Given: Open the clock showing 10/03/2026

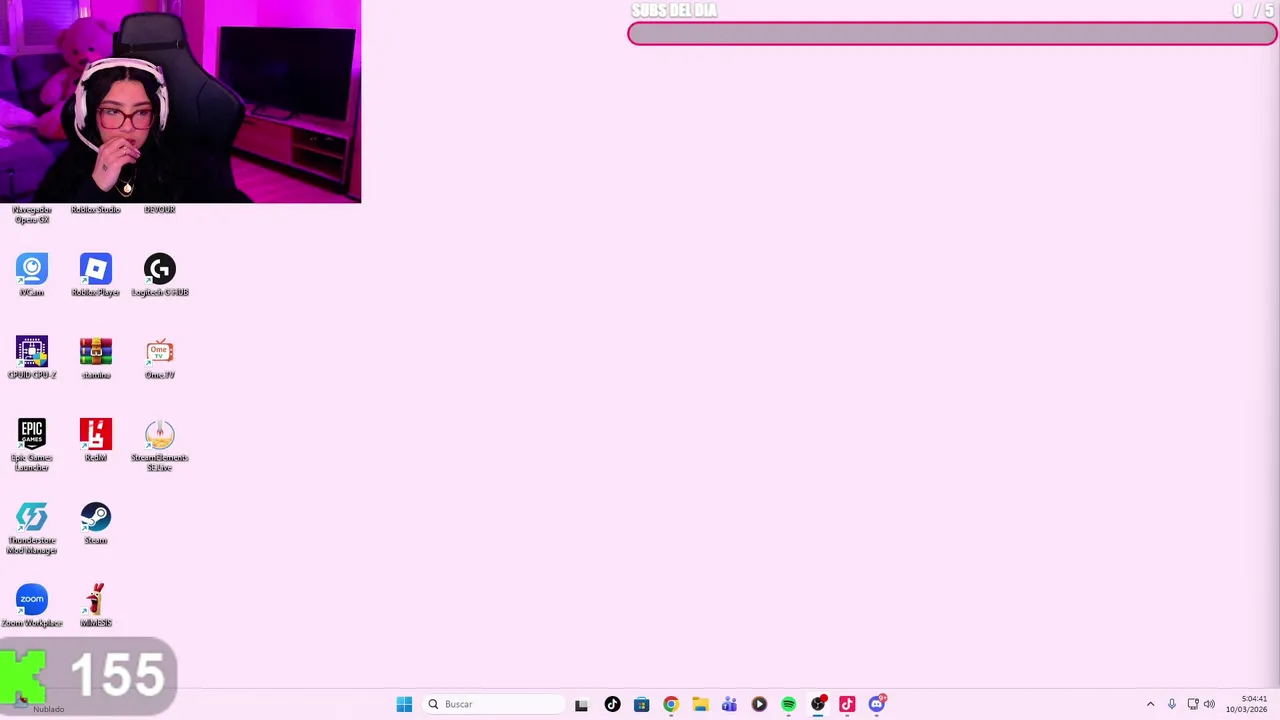Looking at the screenshot, I should (x=1247, y=704).
